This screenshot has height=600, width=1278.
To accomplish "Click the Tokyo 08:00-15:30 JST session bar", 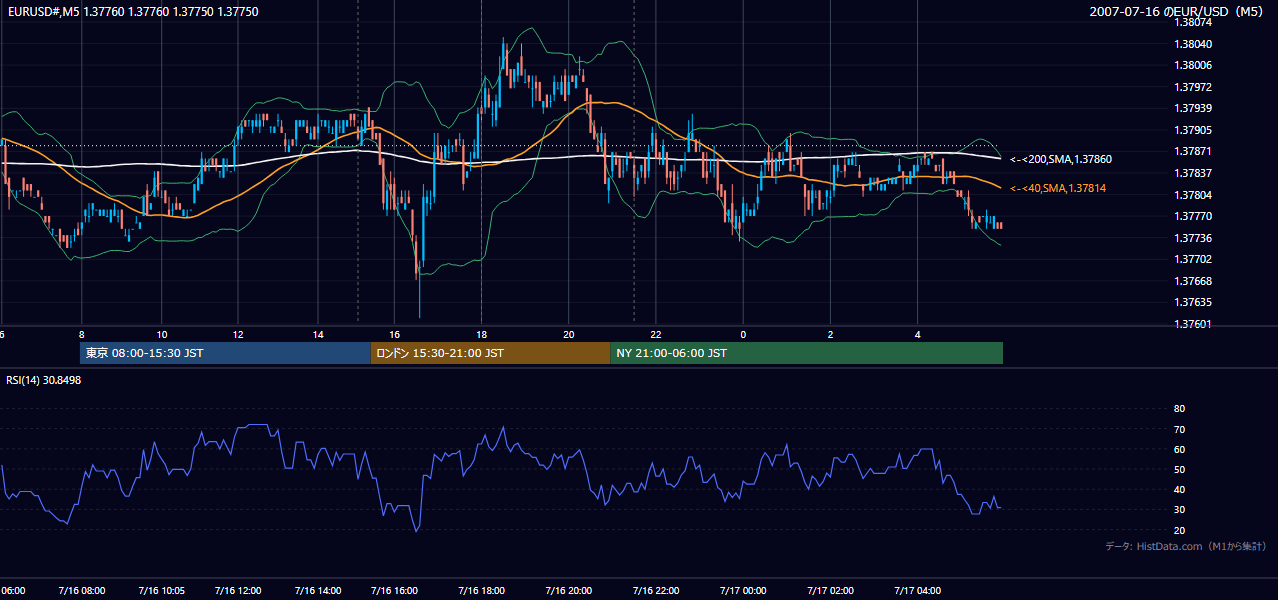I will click(225, 353).
